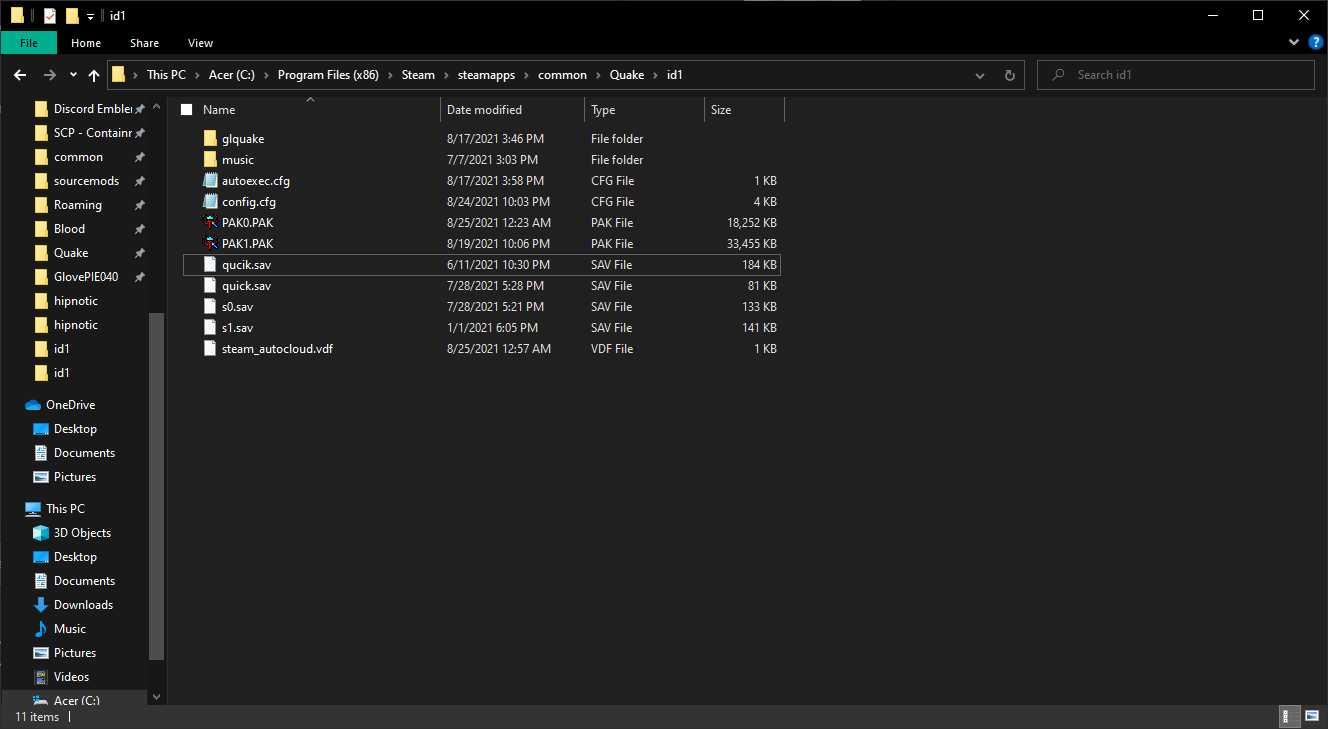Viewport: 1328px width, 729px height.
Task: Click the navigation pane scroll down arrow
Action: [x=156, y=697]
